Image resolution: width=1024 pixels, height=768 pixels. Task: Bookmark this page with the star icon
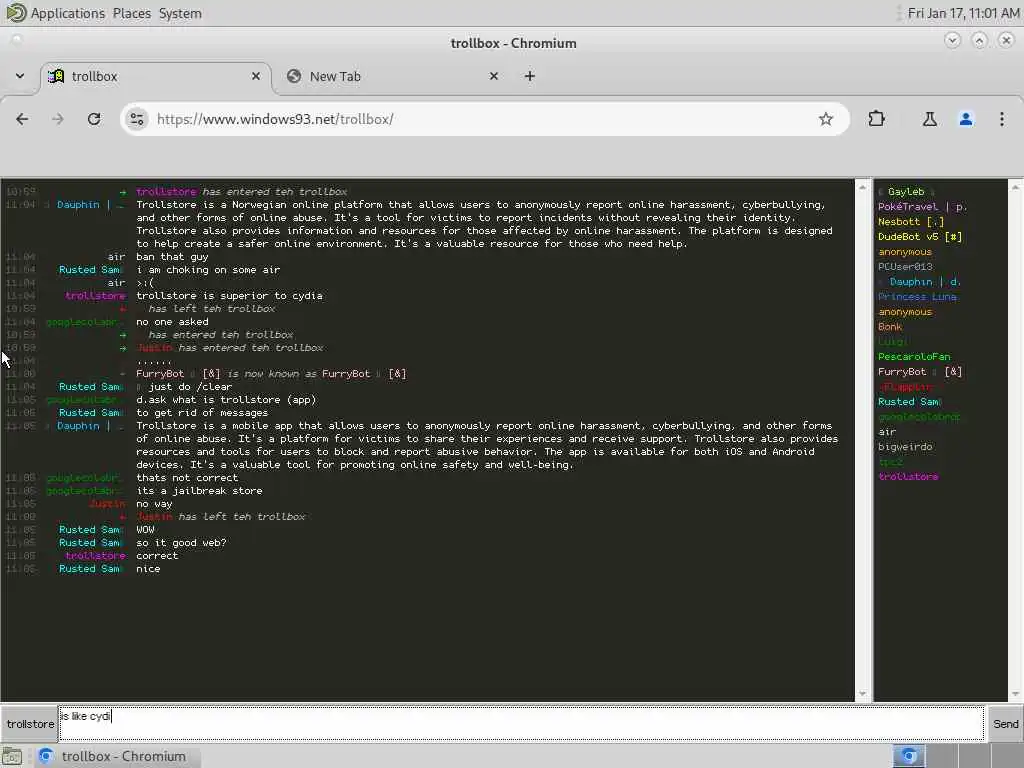click(x=825, y=119)
